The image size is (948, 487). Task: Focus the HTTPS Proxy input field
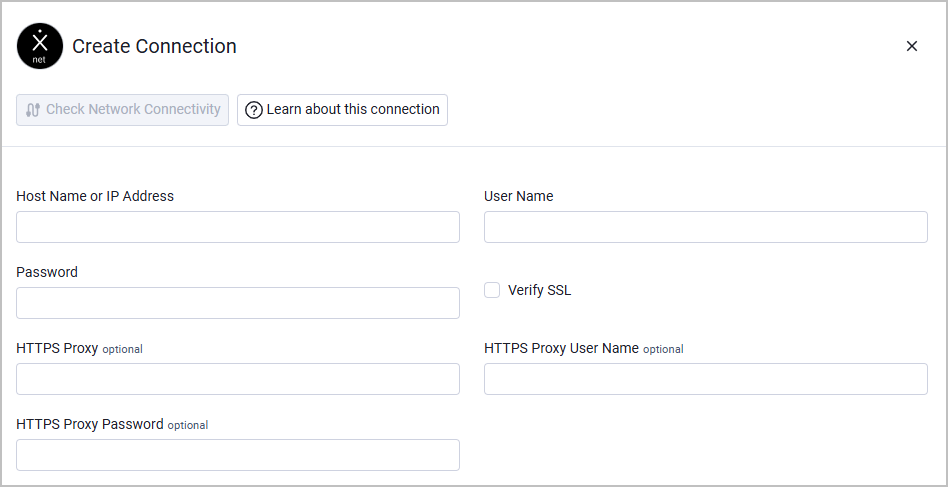pyautogui.click(x=238, y=379)
